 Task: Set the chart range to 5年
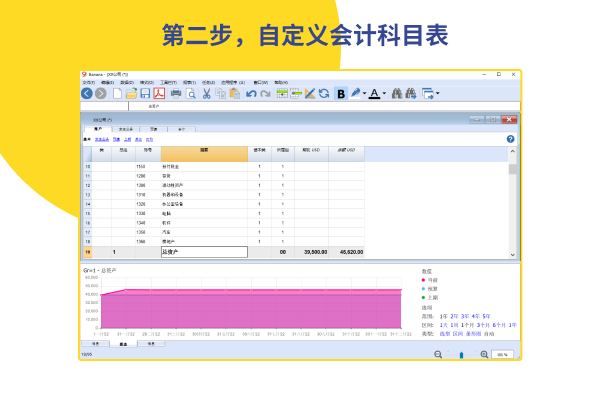[x=486, y=317]
